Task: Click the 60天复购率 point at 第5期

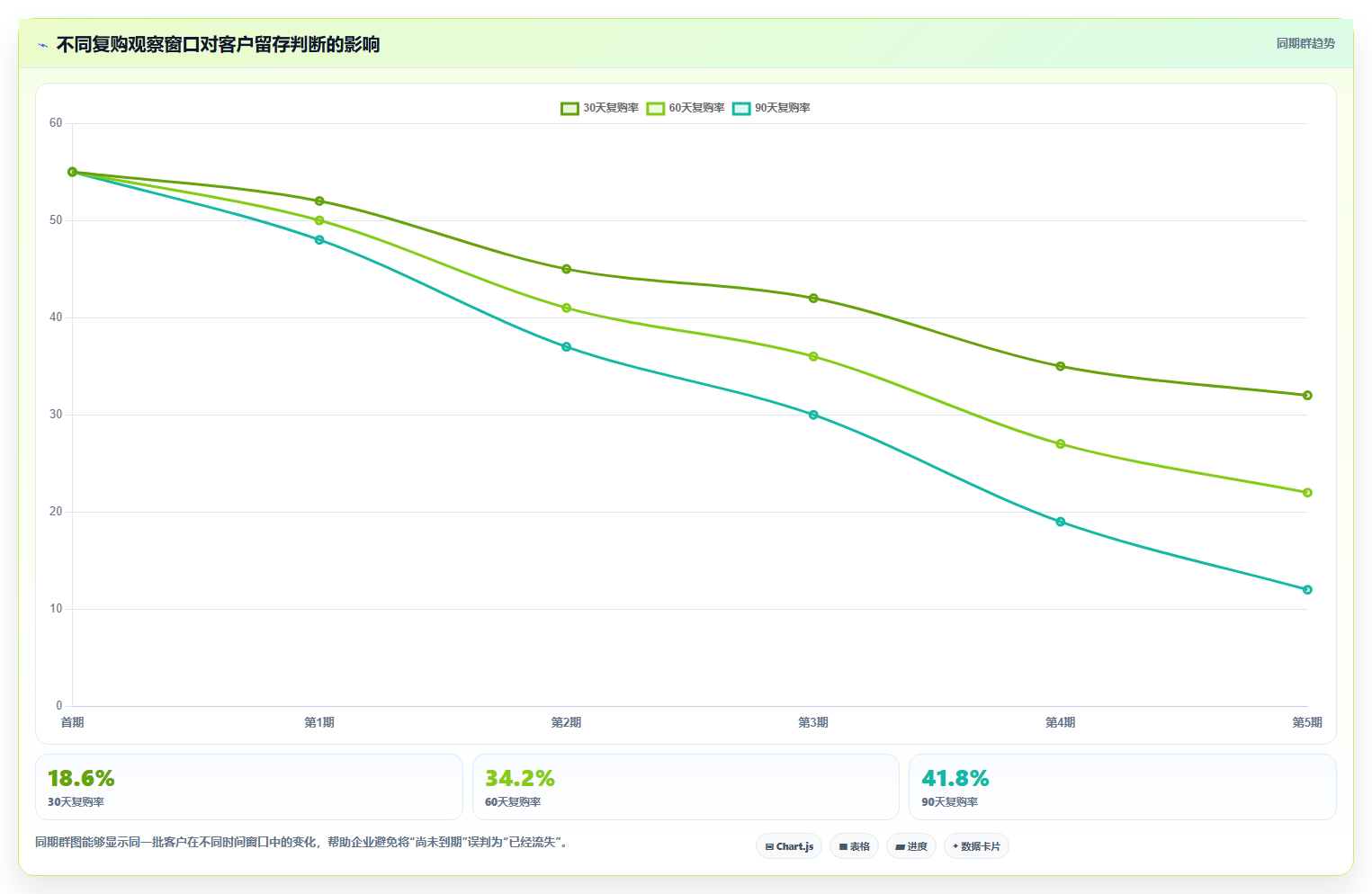Action: [1307, 493]
